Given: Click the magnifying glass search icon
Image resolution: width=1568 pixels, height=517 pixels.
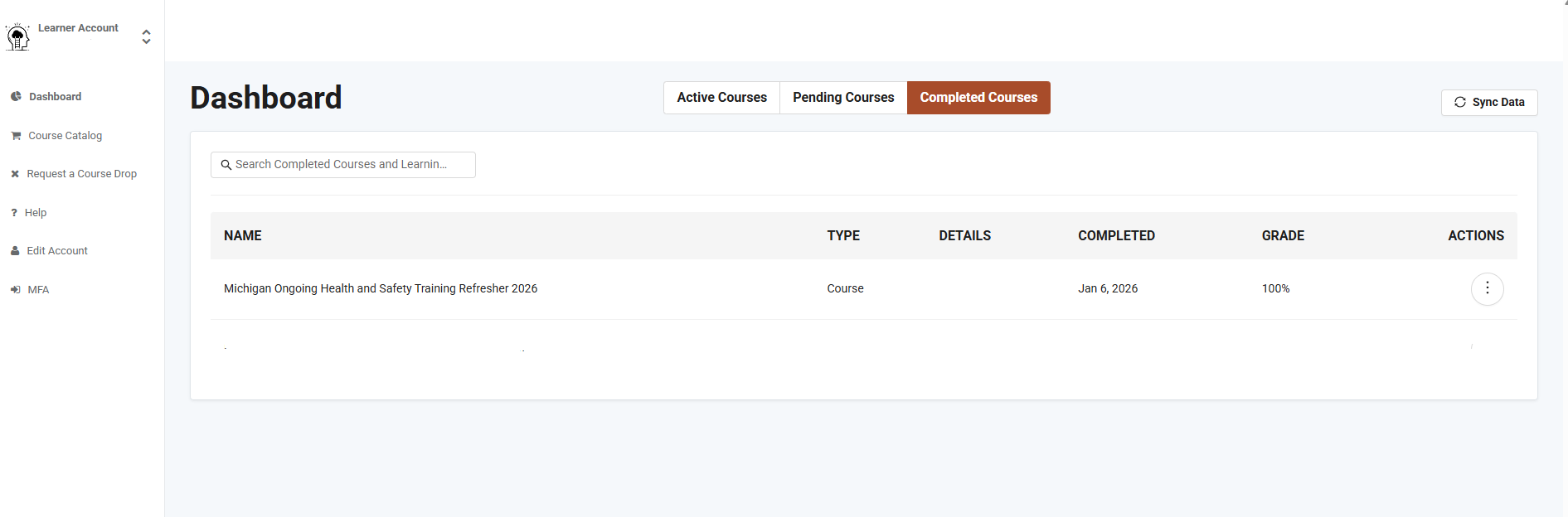Looking at the screenshot, I should coord(226,165).
